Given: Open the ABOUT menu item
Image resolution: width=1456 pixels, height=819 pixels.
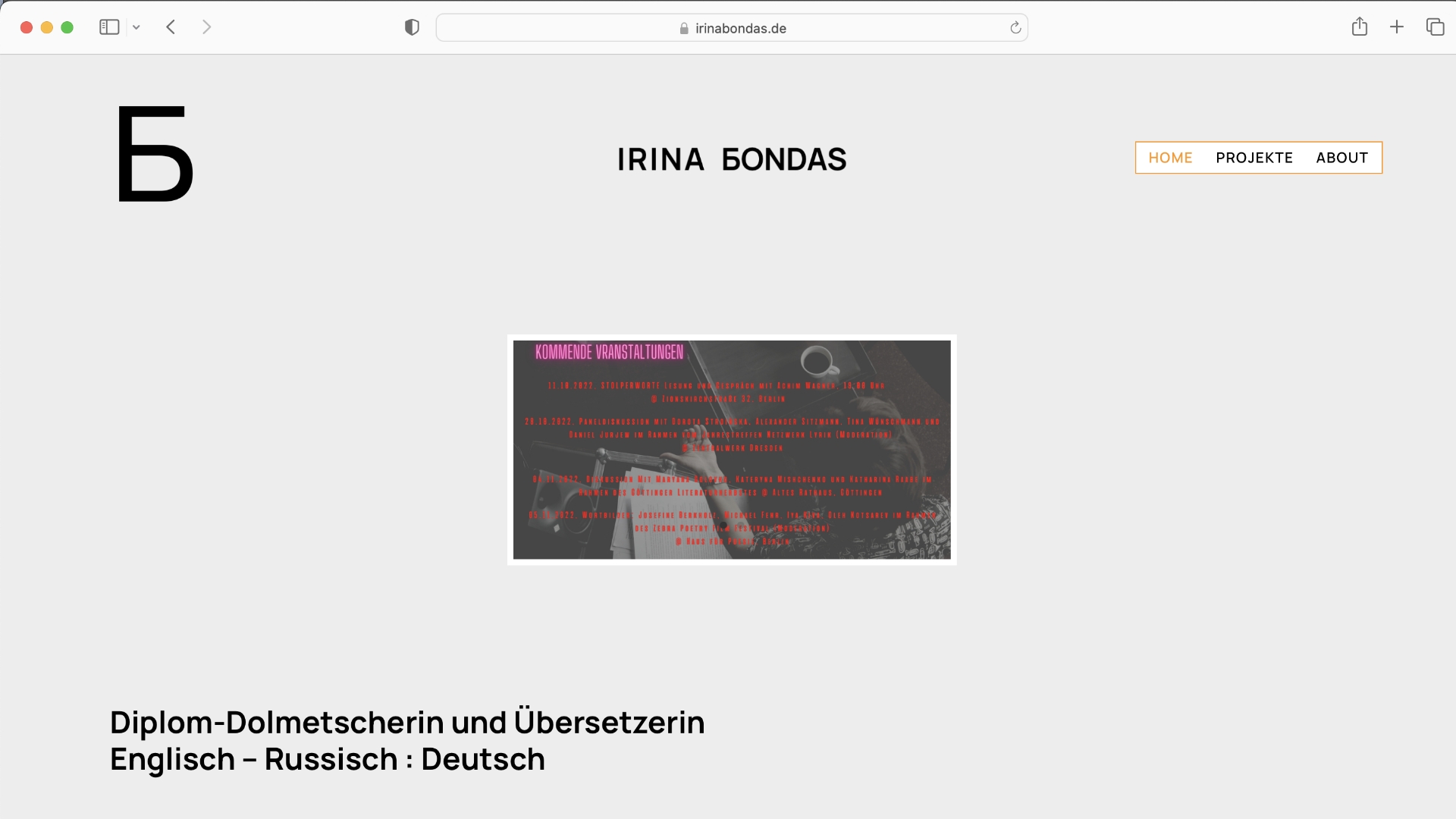Looking at the screenshot, I should tap(1341, 158).
